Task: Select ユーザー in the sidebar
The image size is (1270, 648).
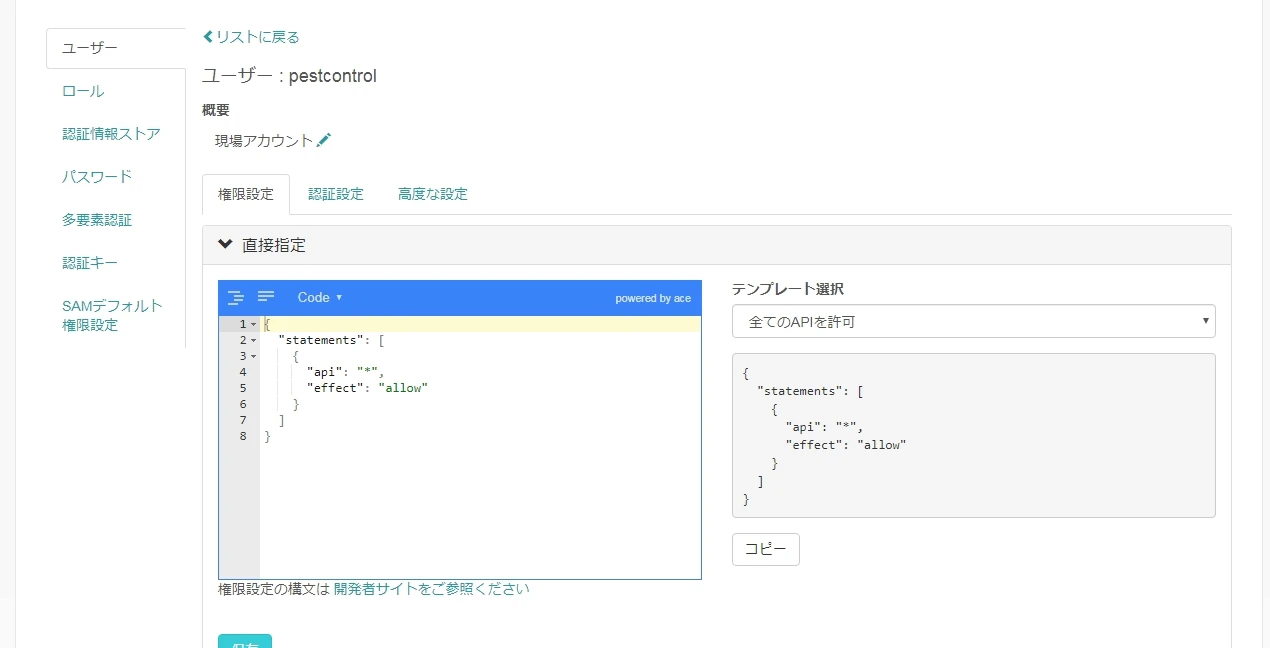Action: click(115, 48)
